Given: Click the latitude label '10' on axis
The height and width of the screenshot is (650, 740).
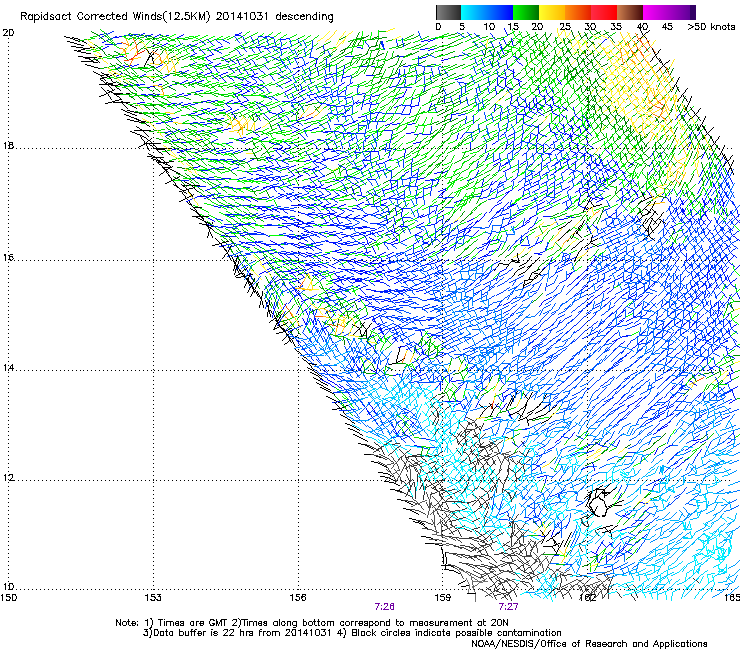Looking at the screenshot, I should 8,587.
